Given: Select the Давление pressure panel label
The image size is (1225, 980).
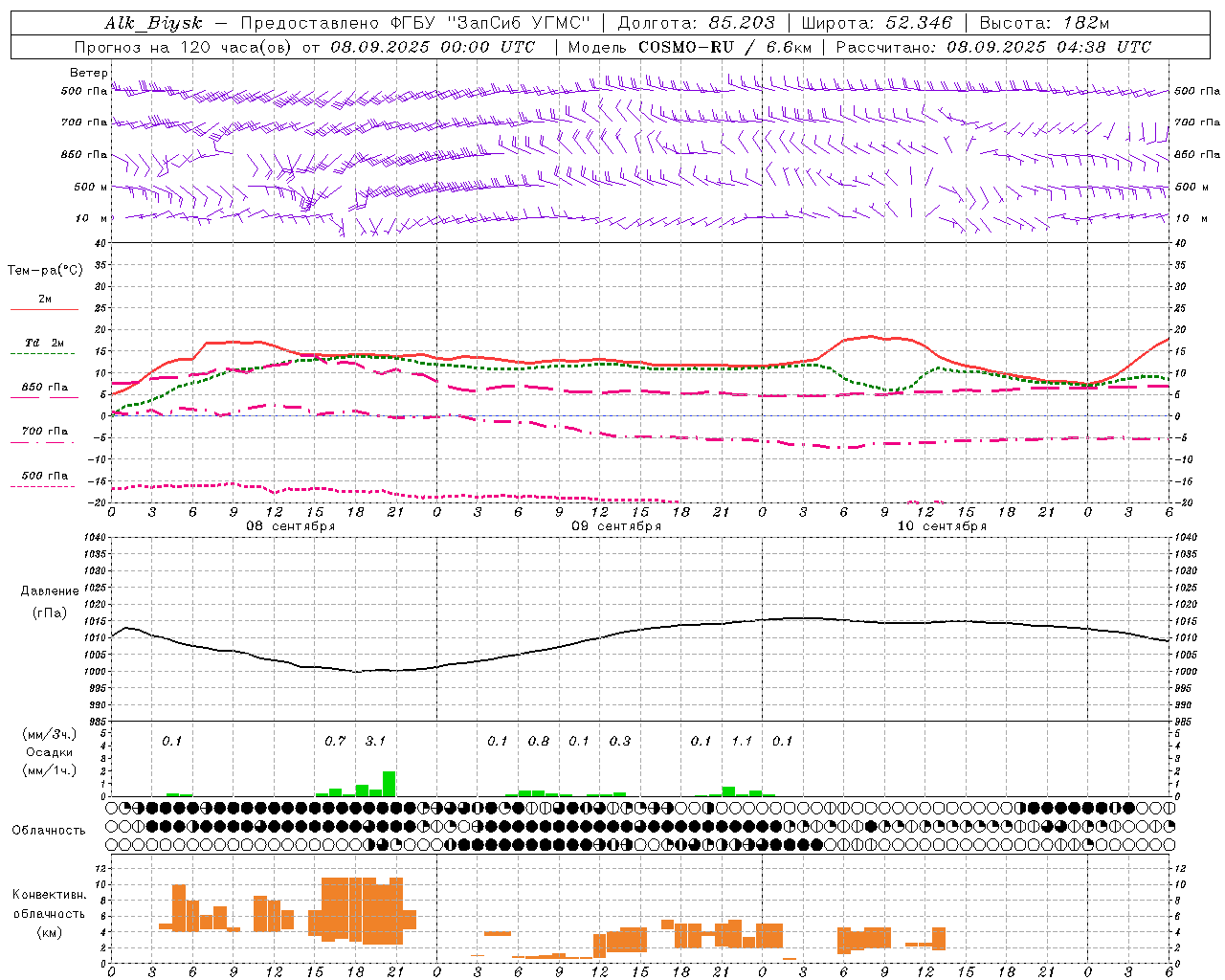Looking at the screenshot, I should pyautogui.click(x=50, y=591).
